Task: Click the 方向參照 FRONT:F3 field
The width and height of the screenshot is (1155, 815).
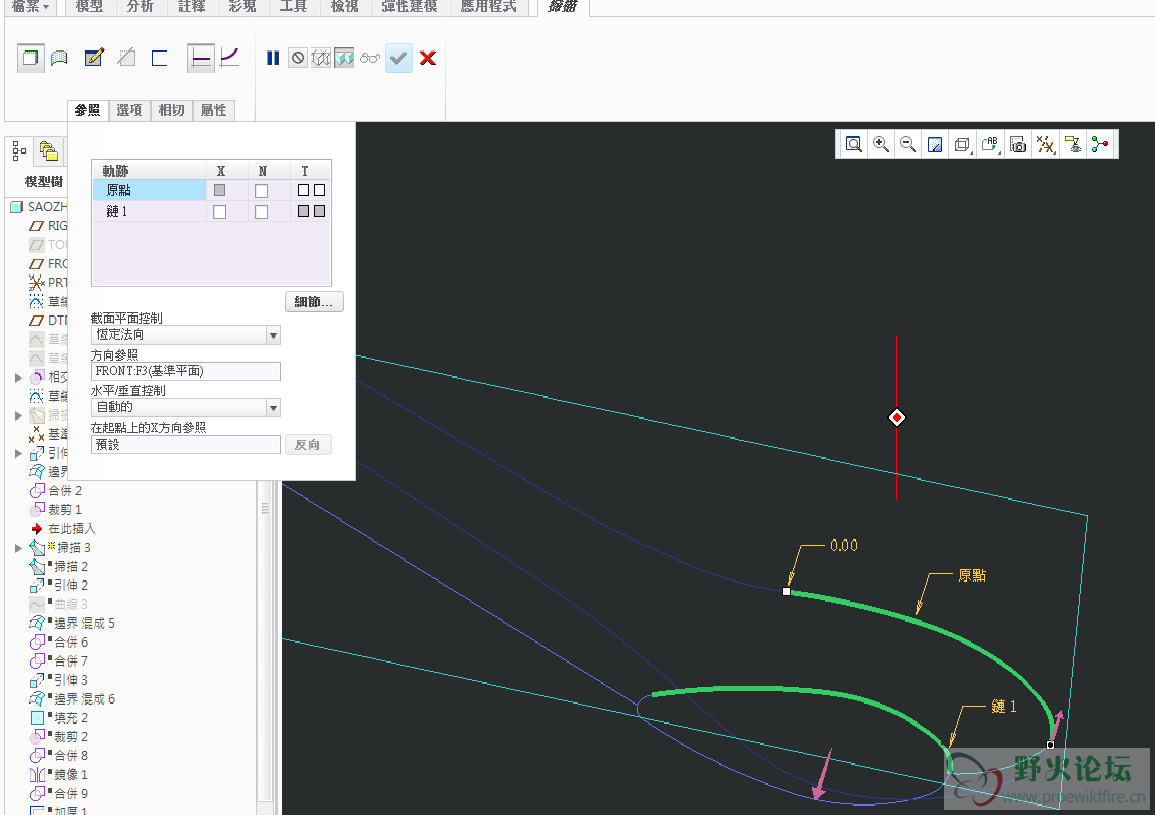Action: [186, 371]
